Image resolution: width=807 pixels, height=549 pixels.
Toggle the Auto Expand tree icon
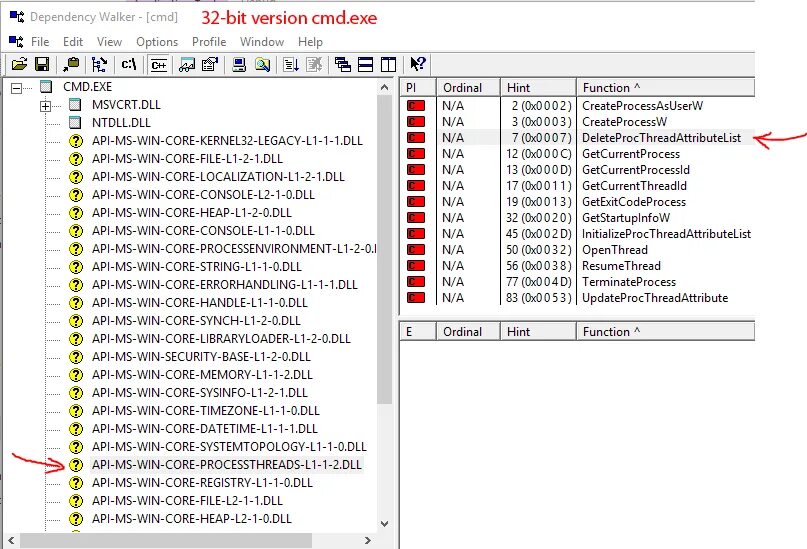[99, 64]
